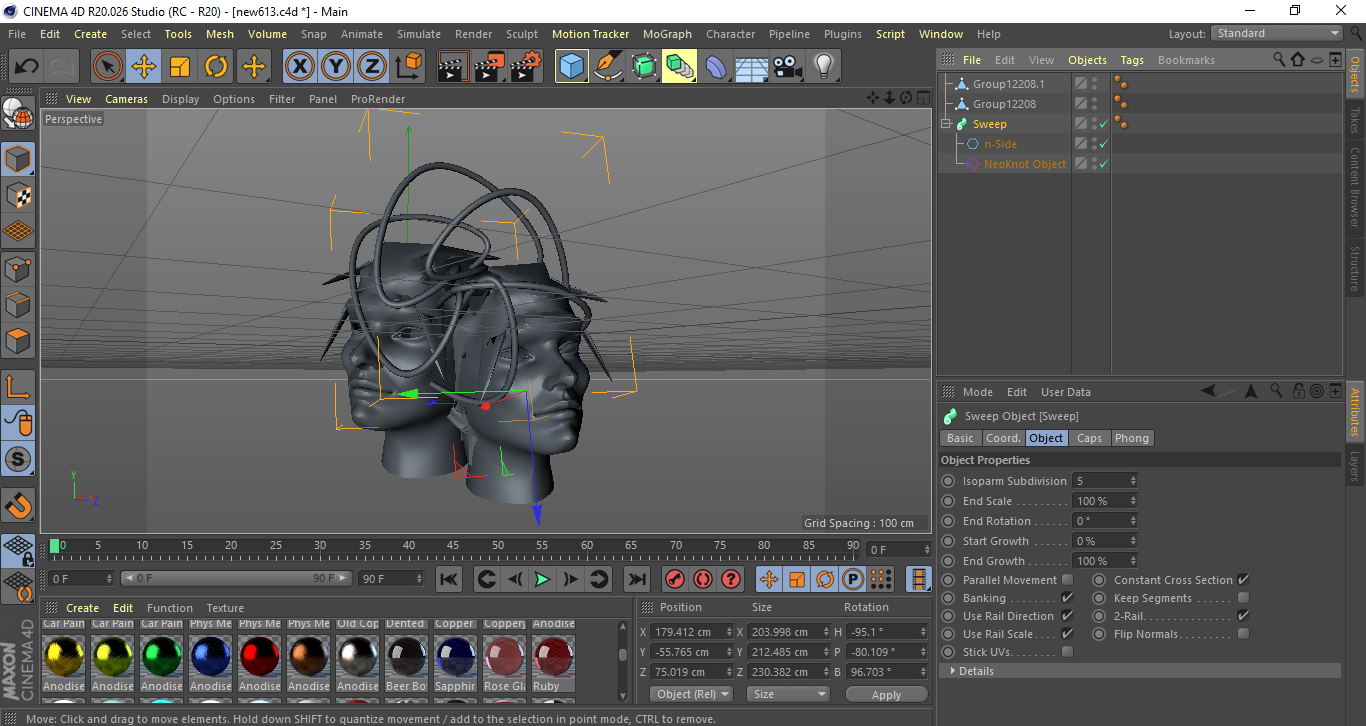Switch the coordinate system icon
Image resolution: width=1366 pixels, height=726 pixels.
point(408,67)
